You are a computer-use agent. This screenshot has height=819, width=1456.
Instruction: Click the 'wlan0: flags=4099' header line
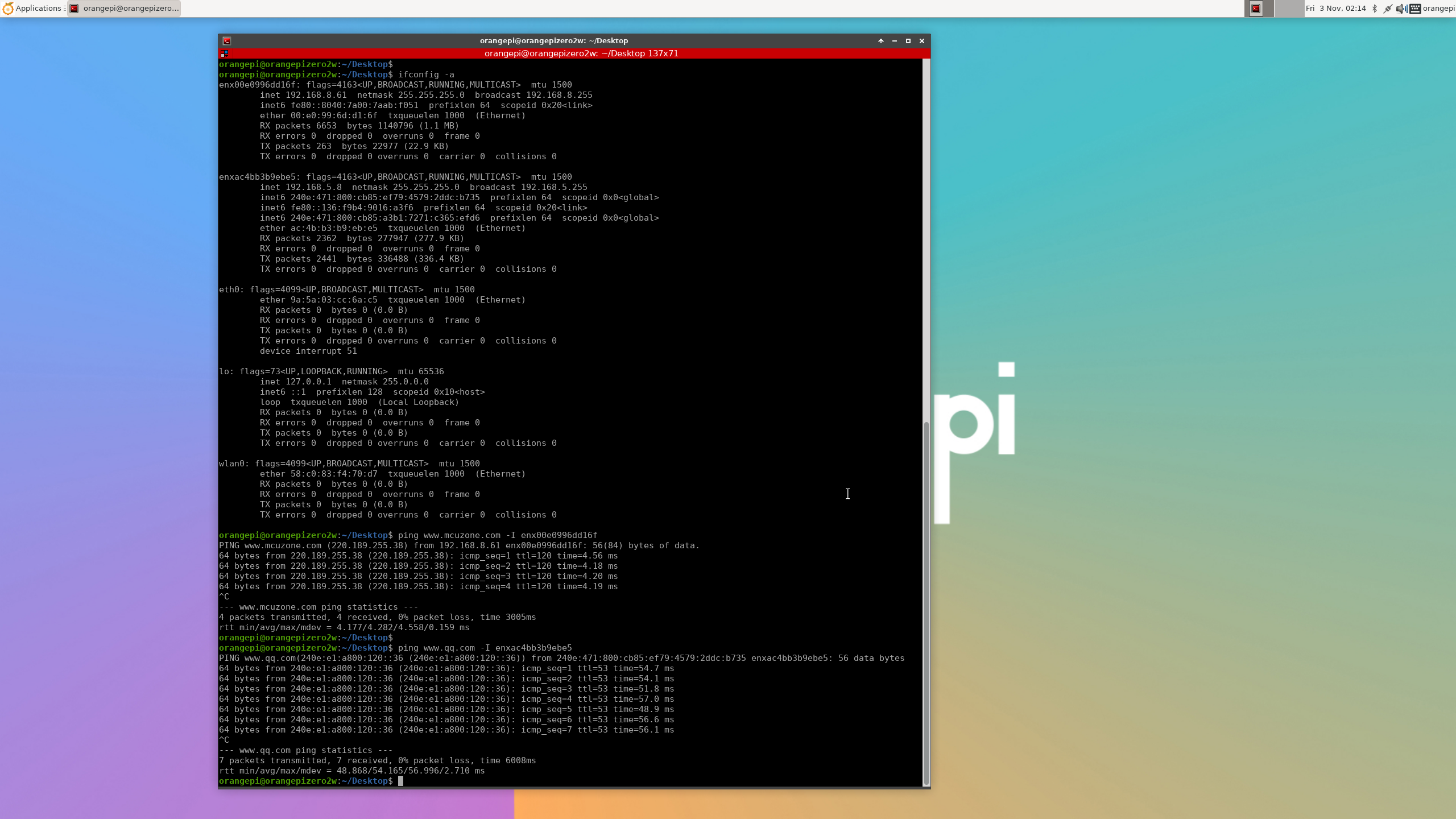(349, 464)
